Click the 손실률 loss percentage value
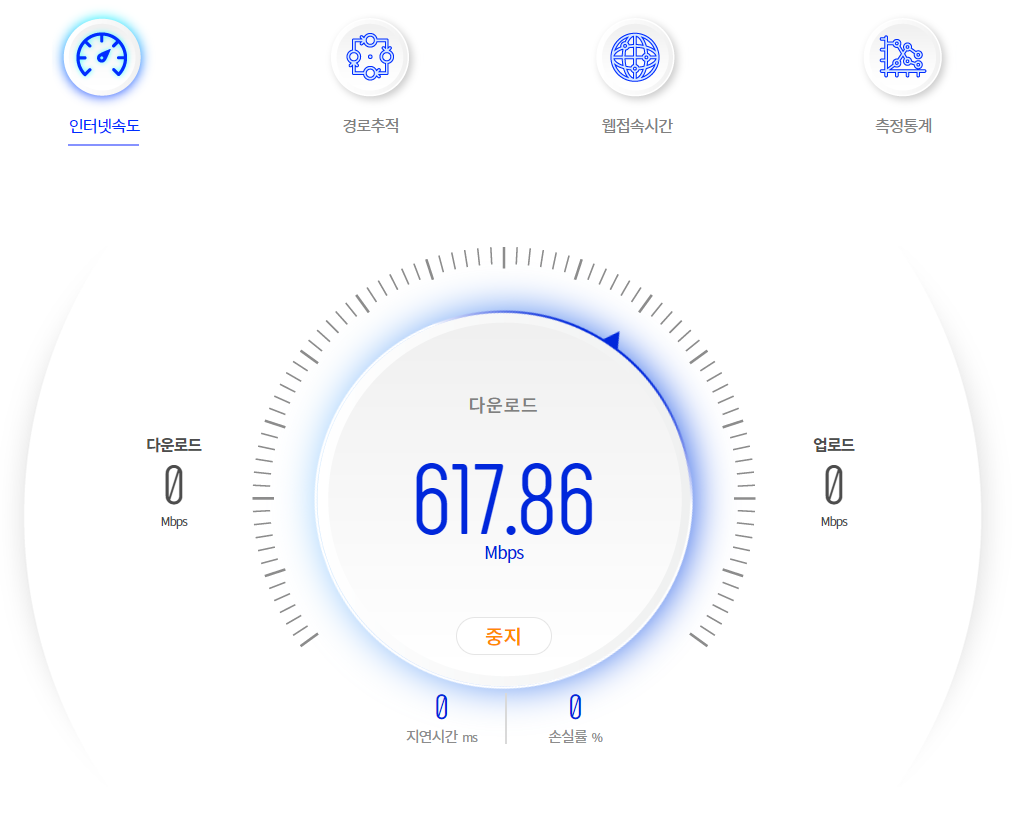The width and height of the screenshot is (1031, 813). point(574,706)
